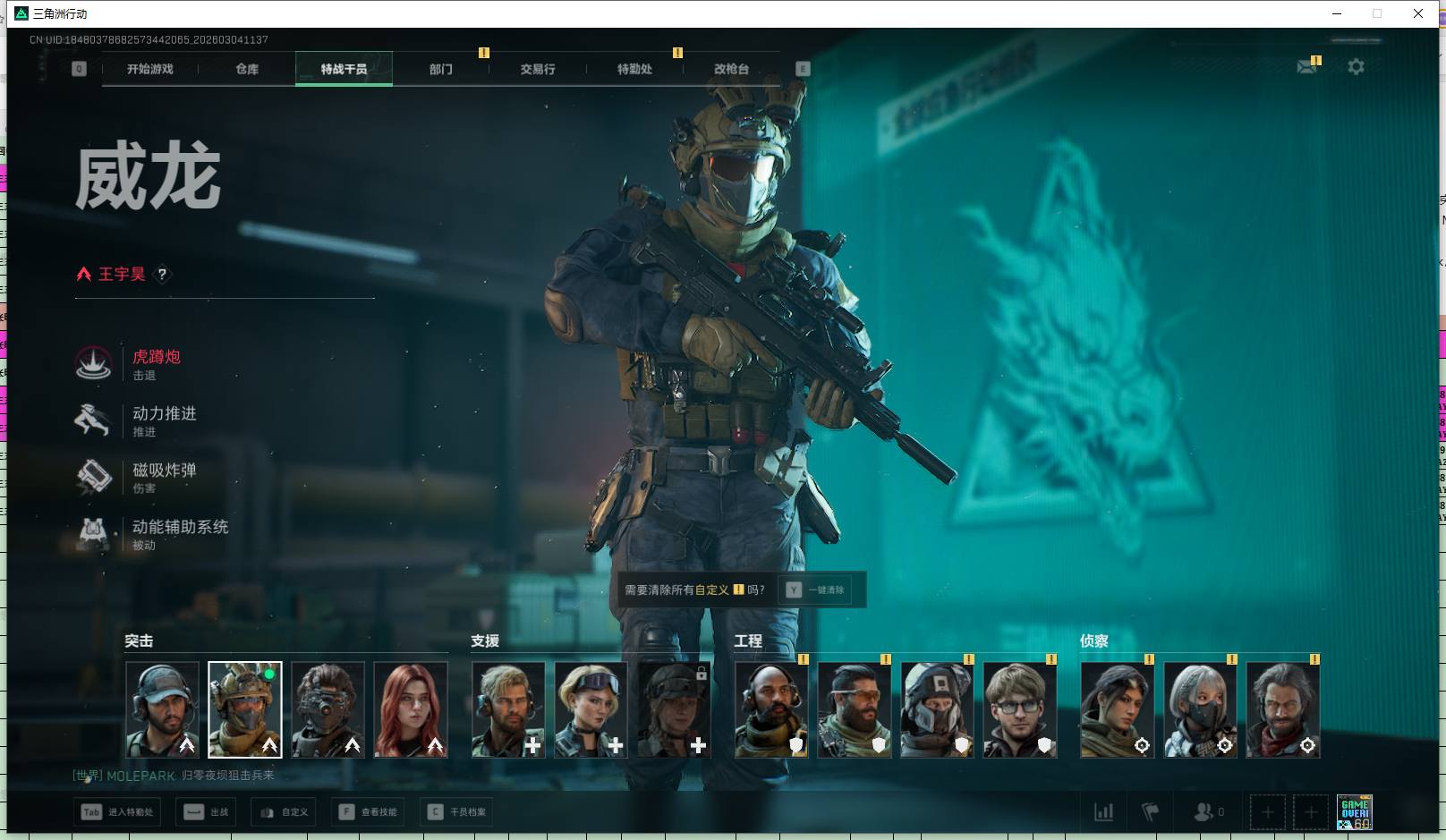The image size is (1446, 840).
Task: Select the 虎蹲炮 skill icon
Action: pyautogui.click(x=93, y=363)
